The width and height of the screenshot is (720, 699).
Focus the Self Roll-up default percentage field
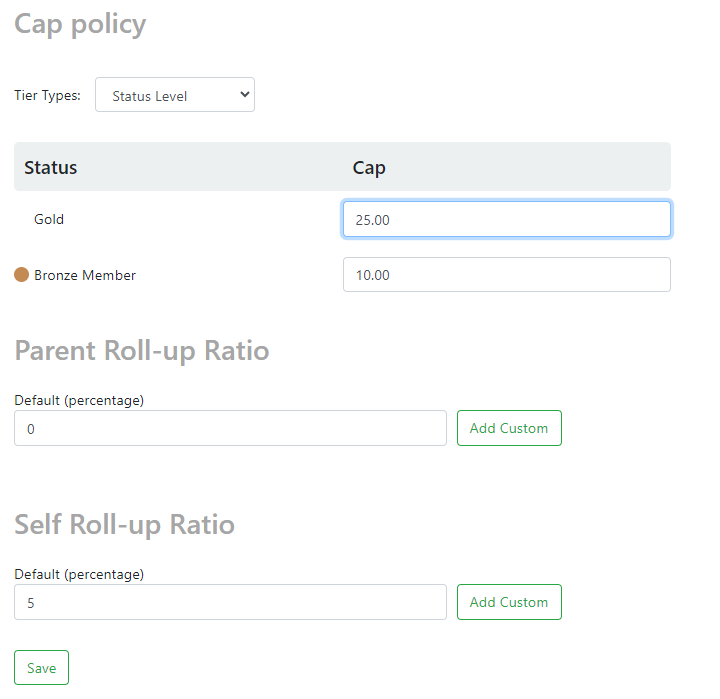click(230, 602)
